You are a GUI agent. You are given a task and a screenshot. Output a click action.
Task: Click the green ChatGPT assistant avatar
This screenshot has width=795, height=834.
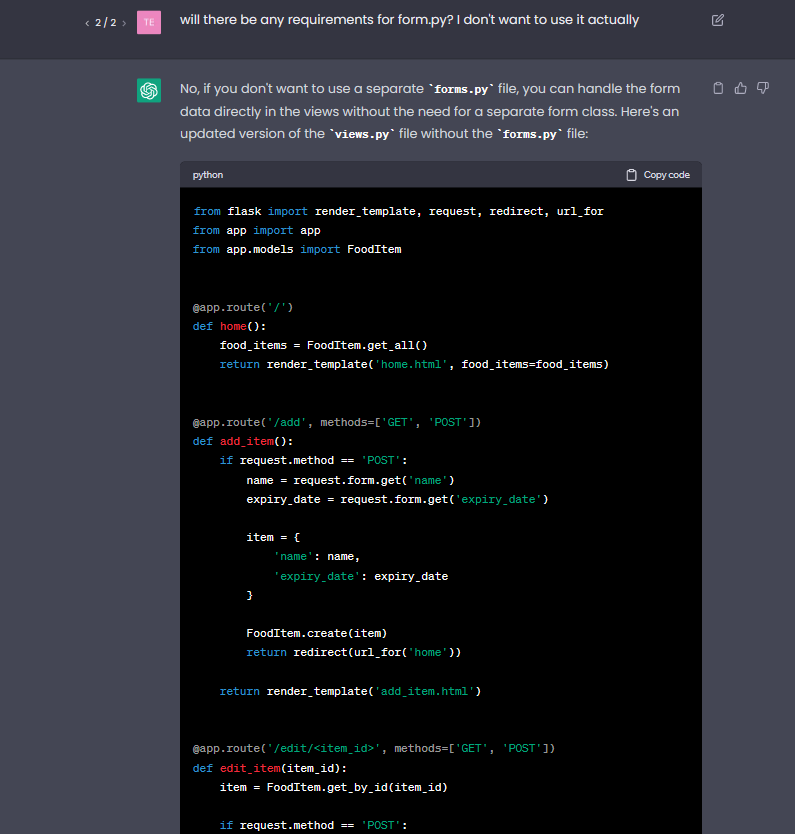click(148, 90)
